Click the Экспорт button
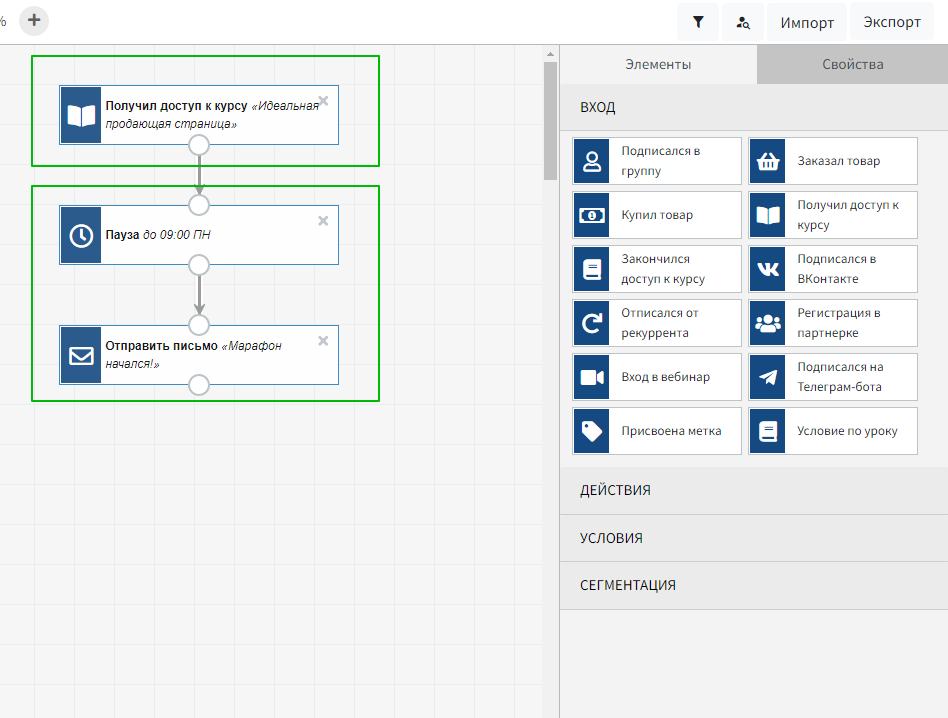Screen dimensions: 948x718 tap(892, 22)
